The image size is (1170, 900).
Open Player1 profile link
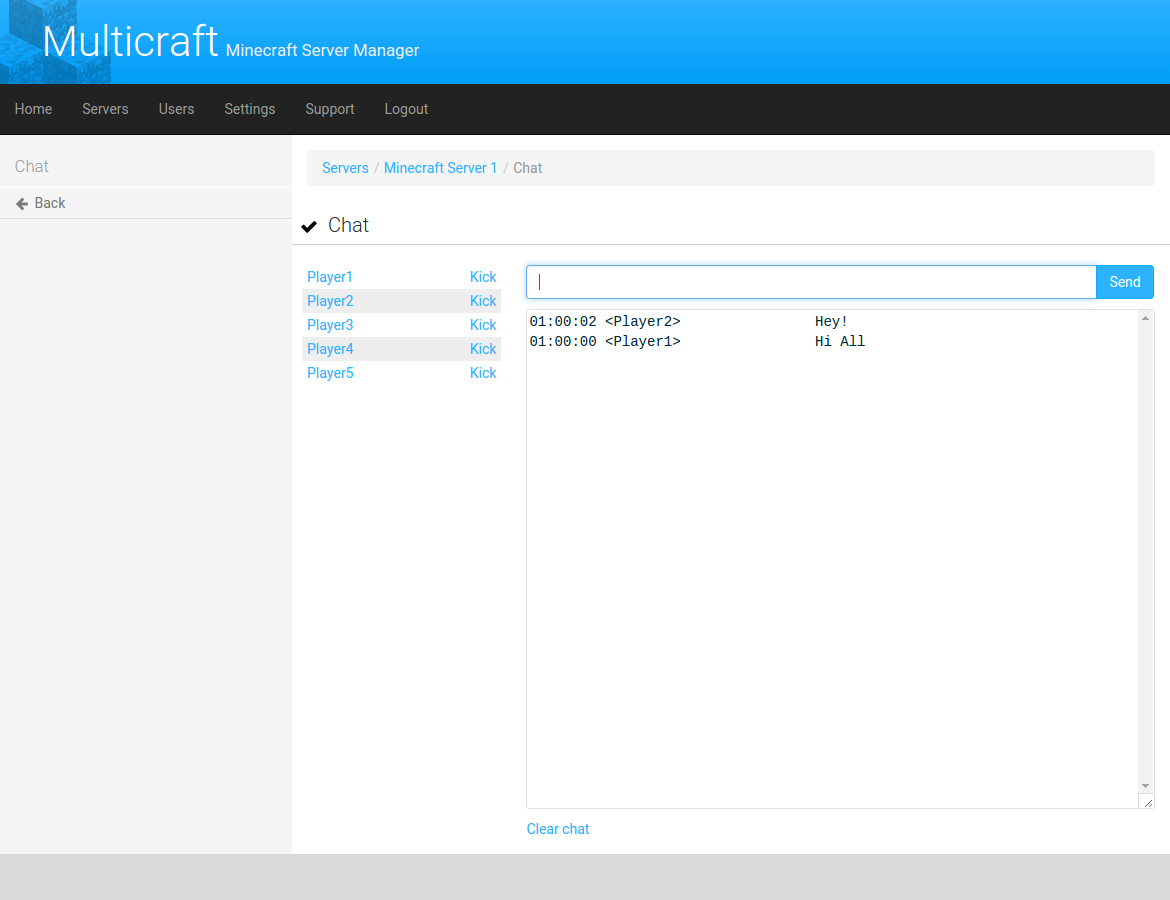[x=330, y=277]
